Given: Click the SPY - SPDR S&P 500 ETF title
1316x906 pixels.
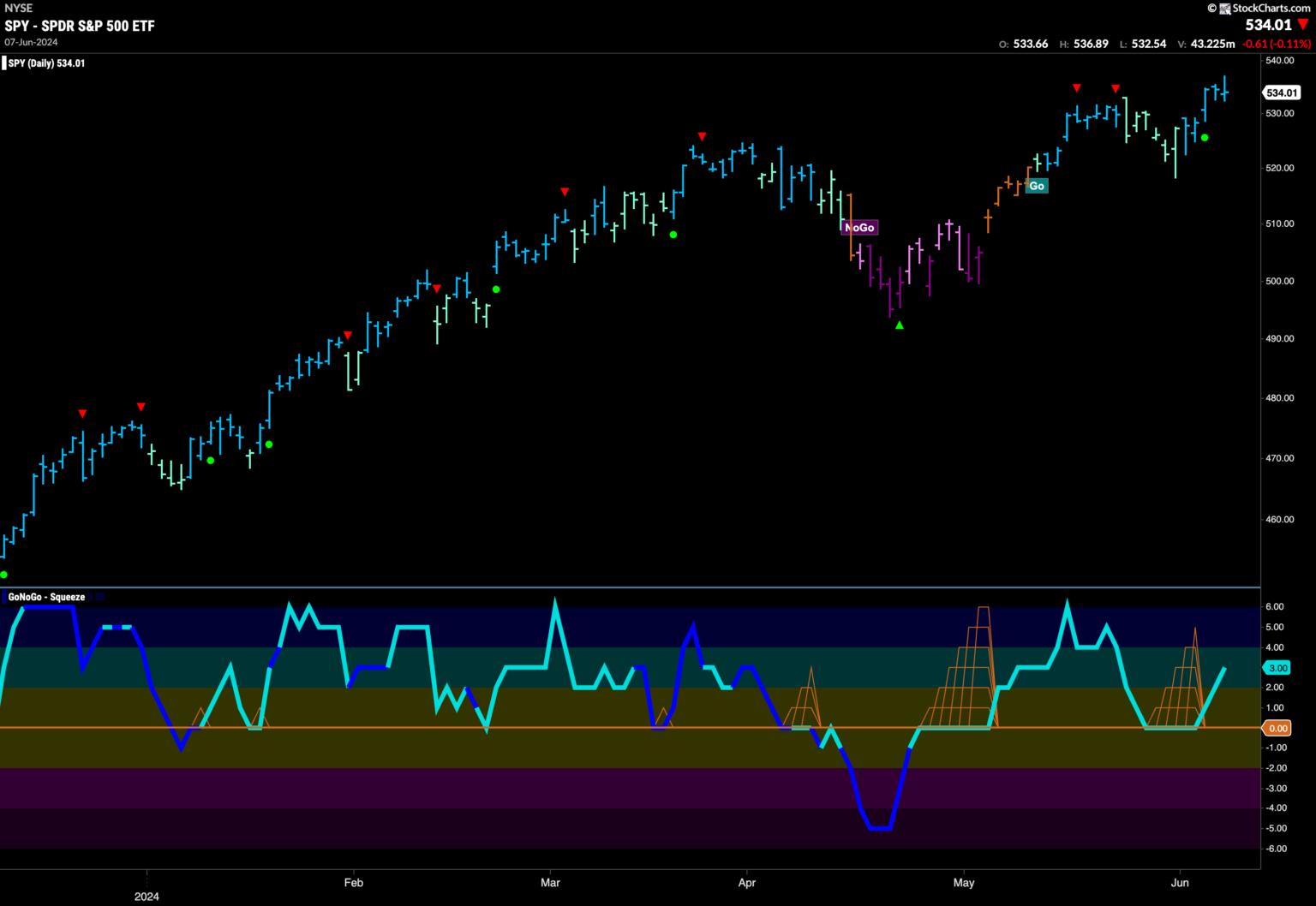Looking at the screenshot, I should (80, 26).
